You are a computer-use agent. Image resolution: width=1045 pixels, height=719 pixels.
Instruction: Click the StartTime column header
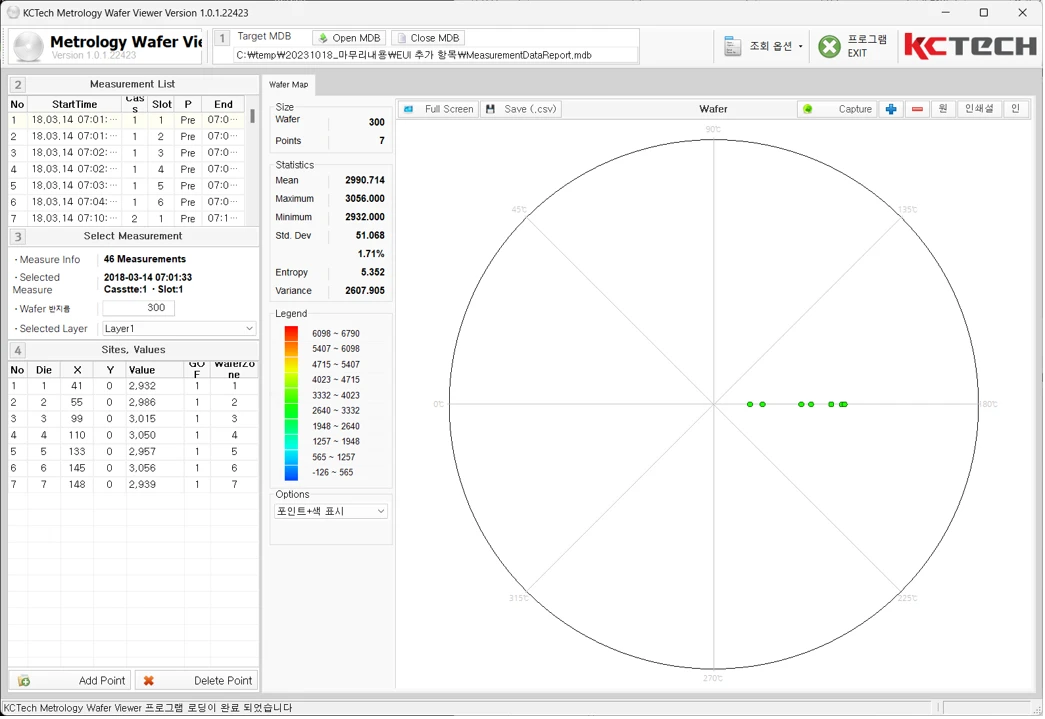[x=75, y=104]
